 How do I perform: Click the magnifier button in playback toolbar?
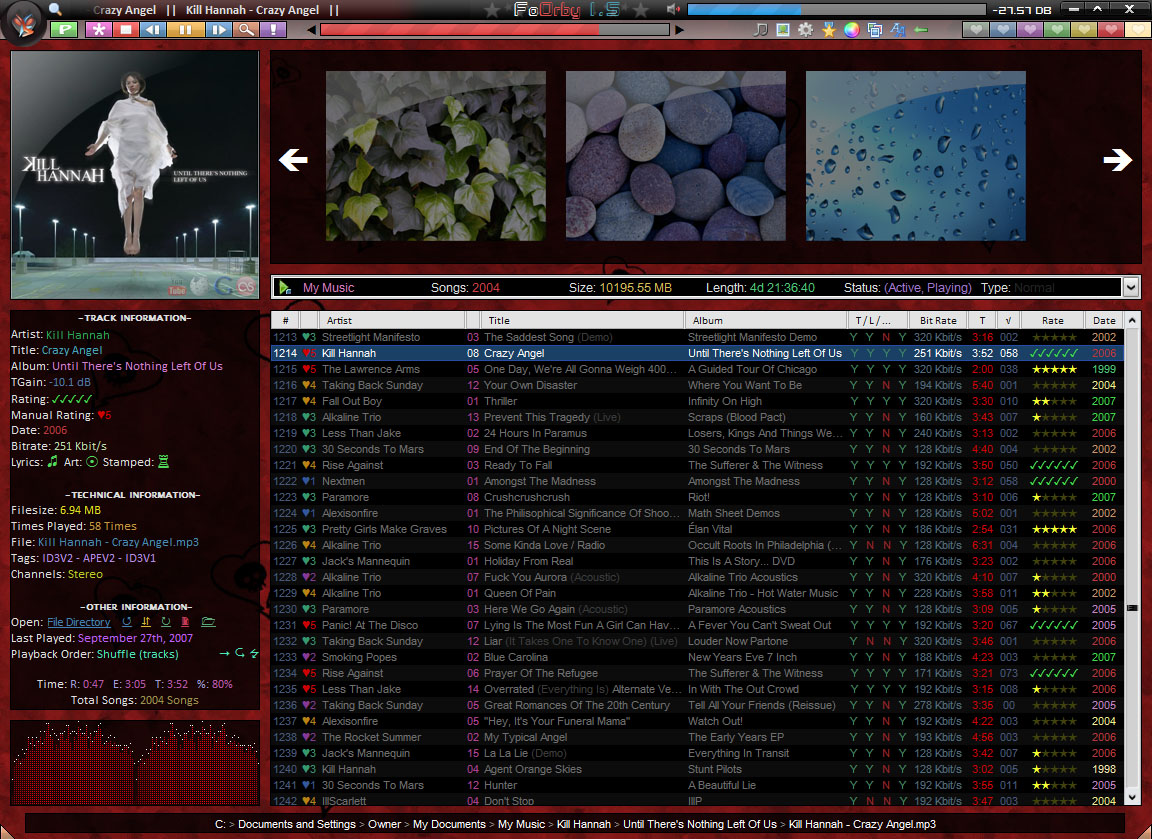(x=245, y=30)
